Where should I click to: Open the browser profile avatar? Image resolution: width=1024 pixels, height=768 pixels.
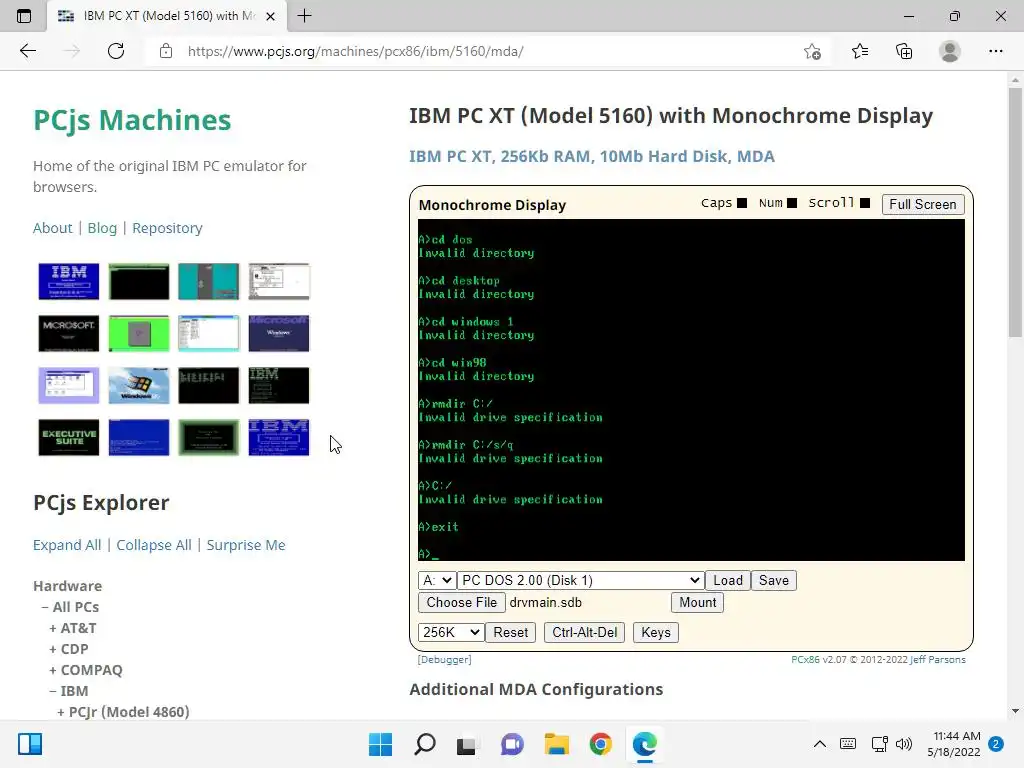pyautogui.click(x=950, y=51)
